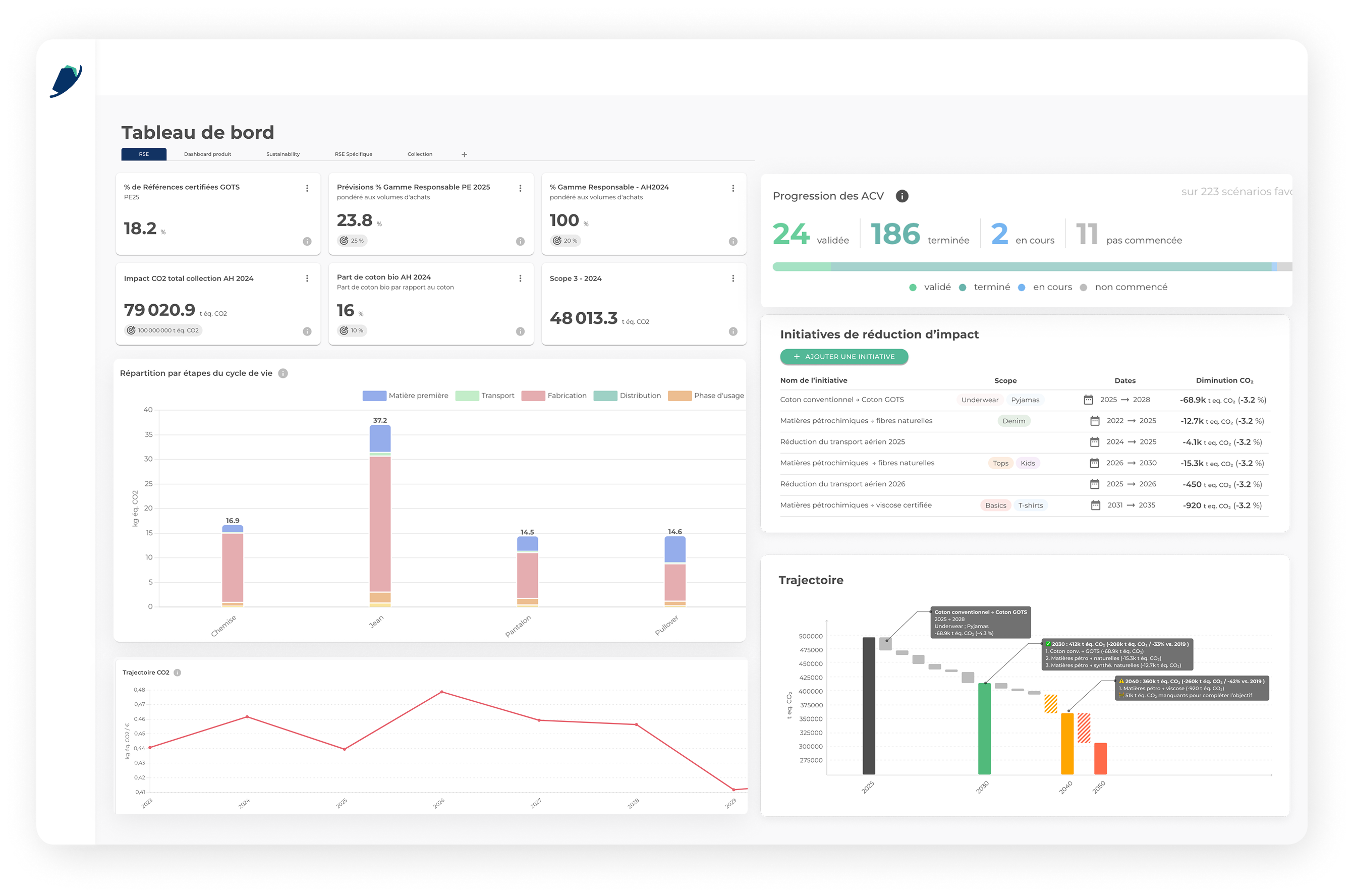Image resolution: width=1353 pixels, height=896 pixels.
Task: Toggle the validé legend item
Action: click(x=931, y=288)
